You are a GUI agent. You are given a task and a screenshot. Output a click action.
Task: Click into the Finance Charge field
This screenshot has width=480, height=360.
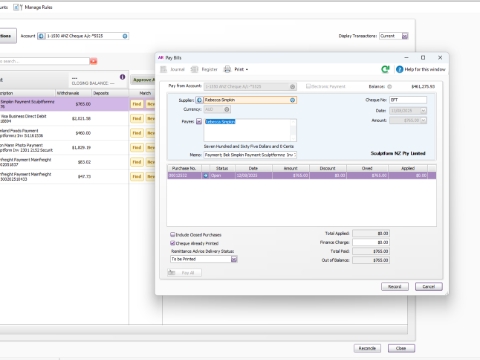click(371, 242)
